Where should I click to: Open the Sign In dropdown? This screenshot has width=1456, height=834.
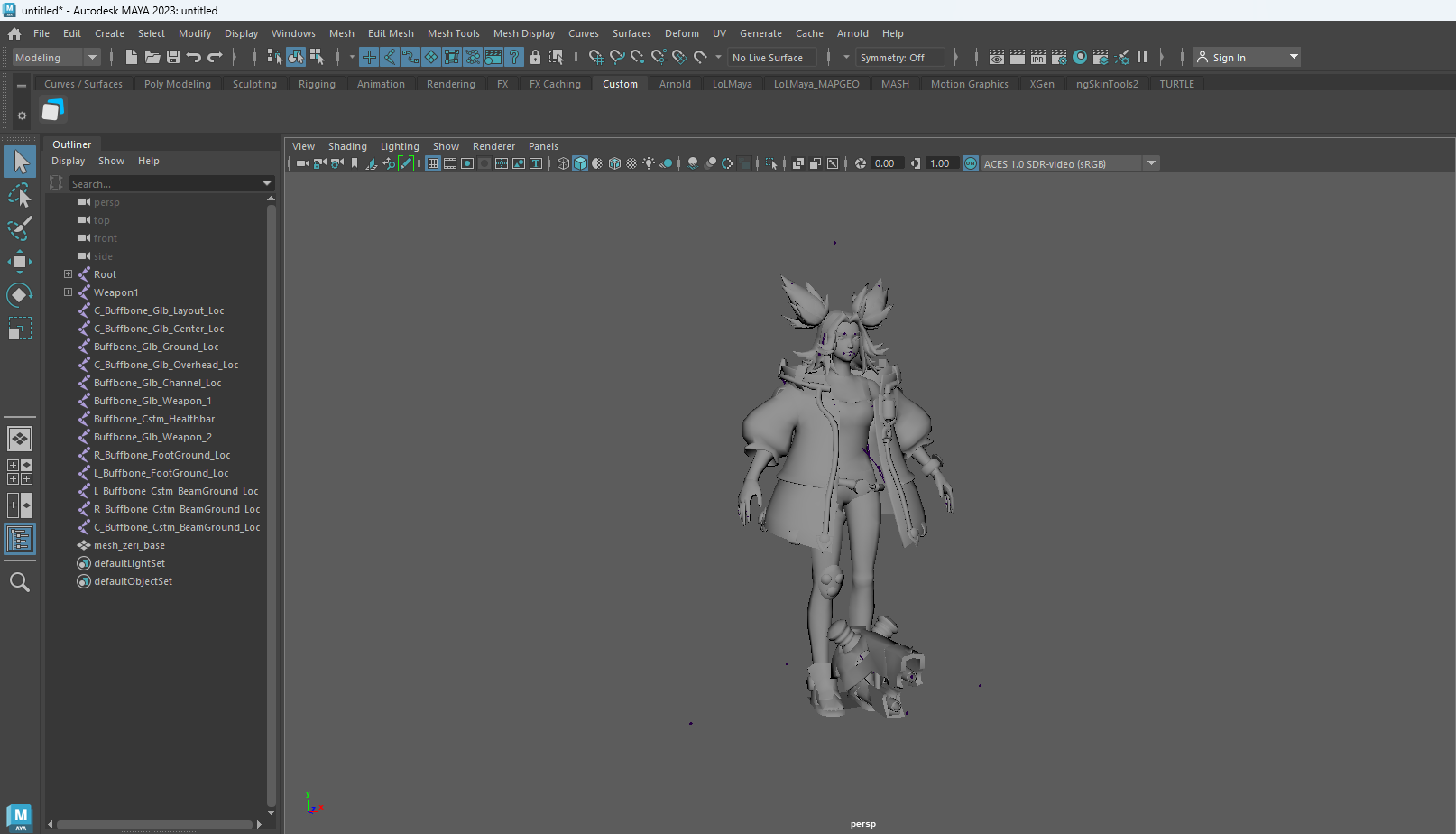(1247, 57)
